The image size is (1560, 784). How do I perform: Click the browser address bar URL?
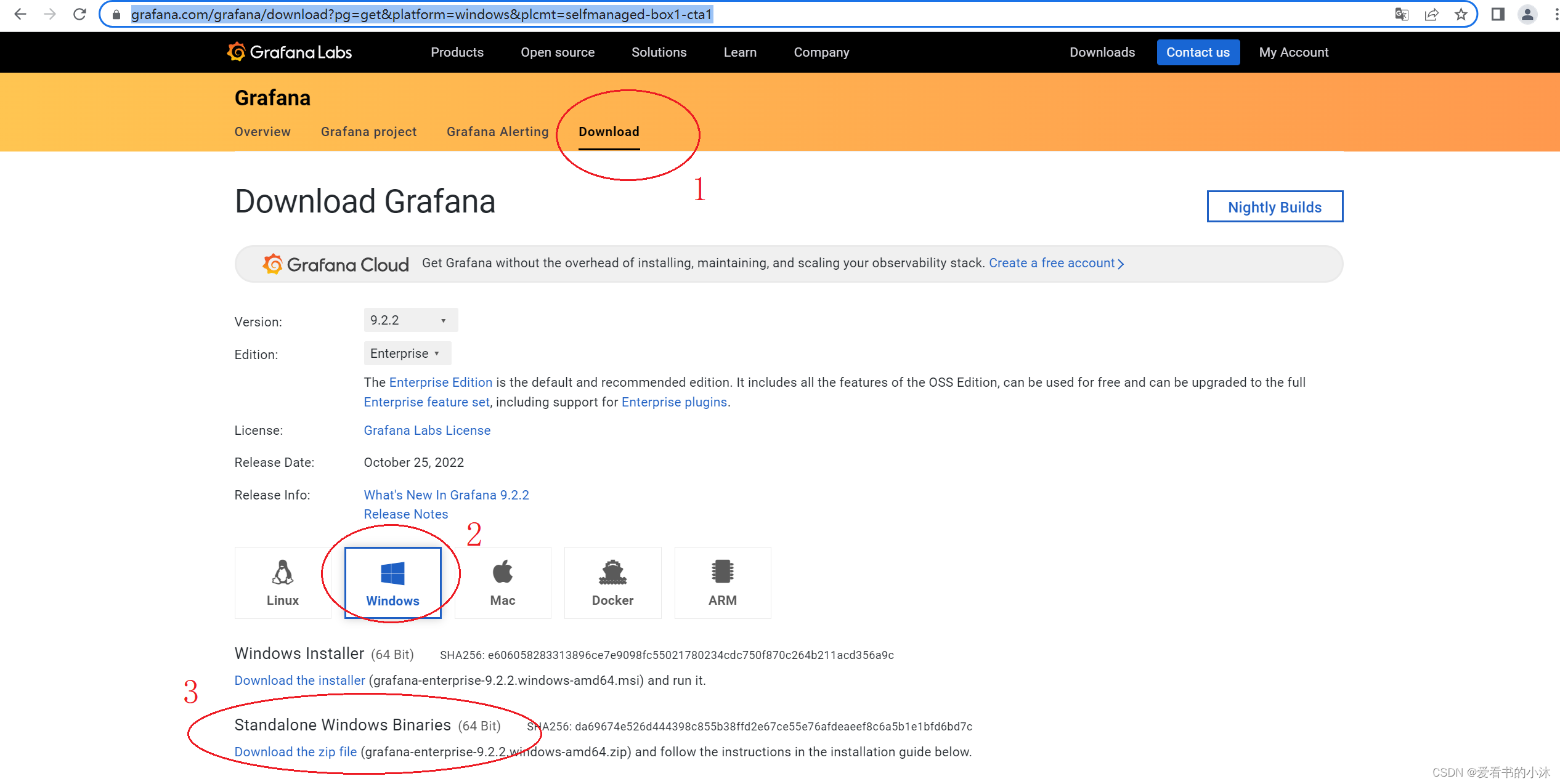(x=422, y=14)
